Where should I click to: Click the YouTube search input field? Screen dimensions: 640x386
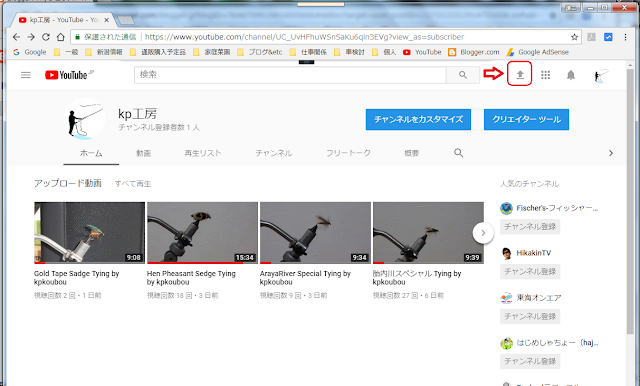click(290, 75)
